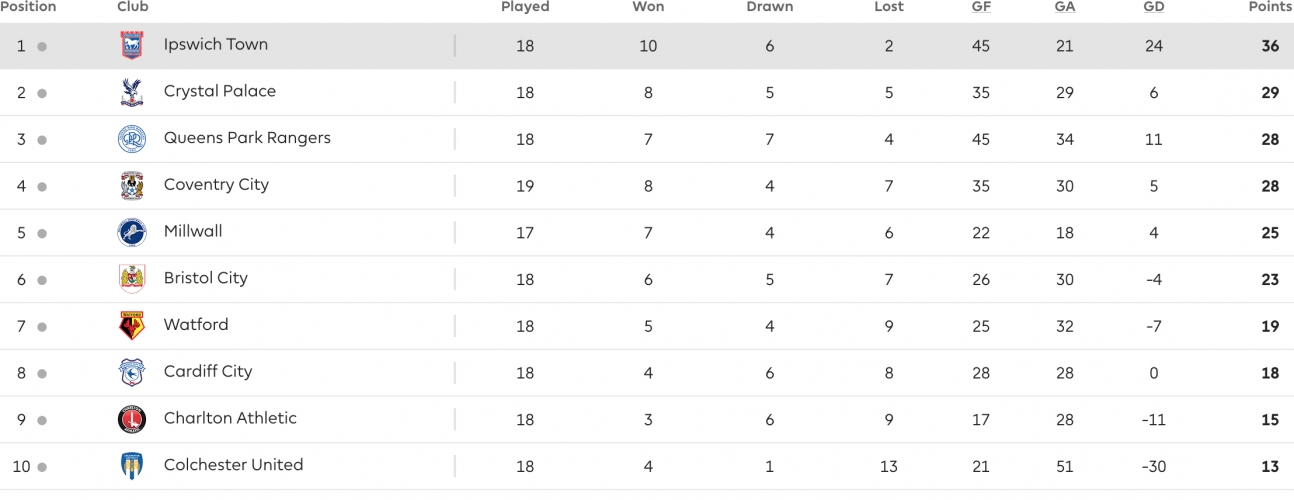The height and width of the screenshot is (500, 1294).
Task: Open the Queens Park Rangers link
Action: pyautogui.click(x=247, y=138)
